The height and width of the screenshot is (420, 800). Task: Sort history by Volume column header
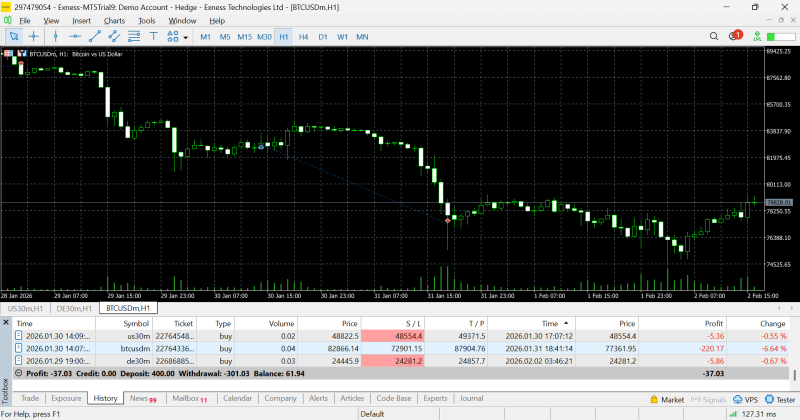pyautogui.click(x=266, y=324)
